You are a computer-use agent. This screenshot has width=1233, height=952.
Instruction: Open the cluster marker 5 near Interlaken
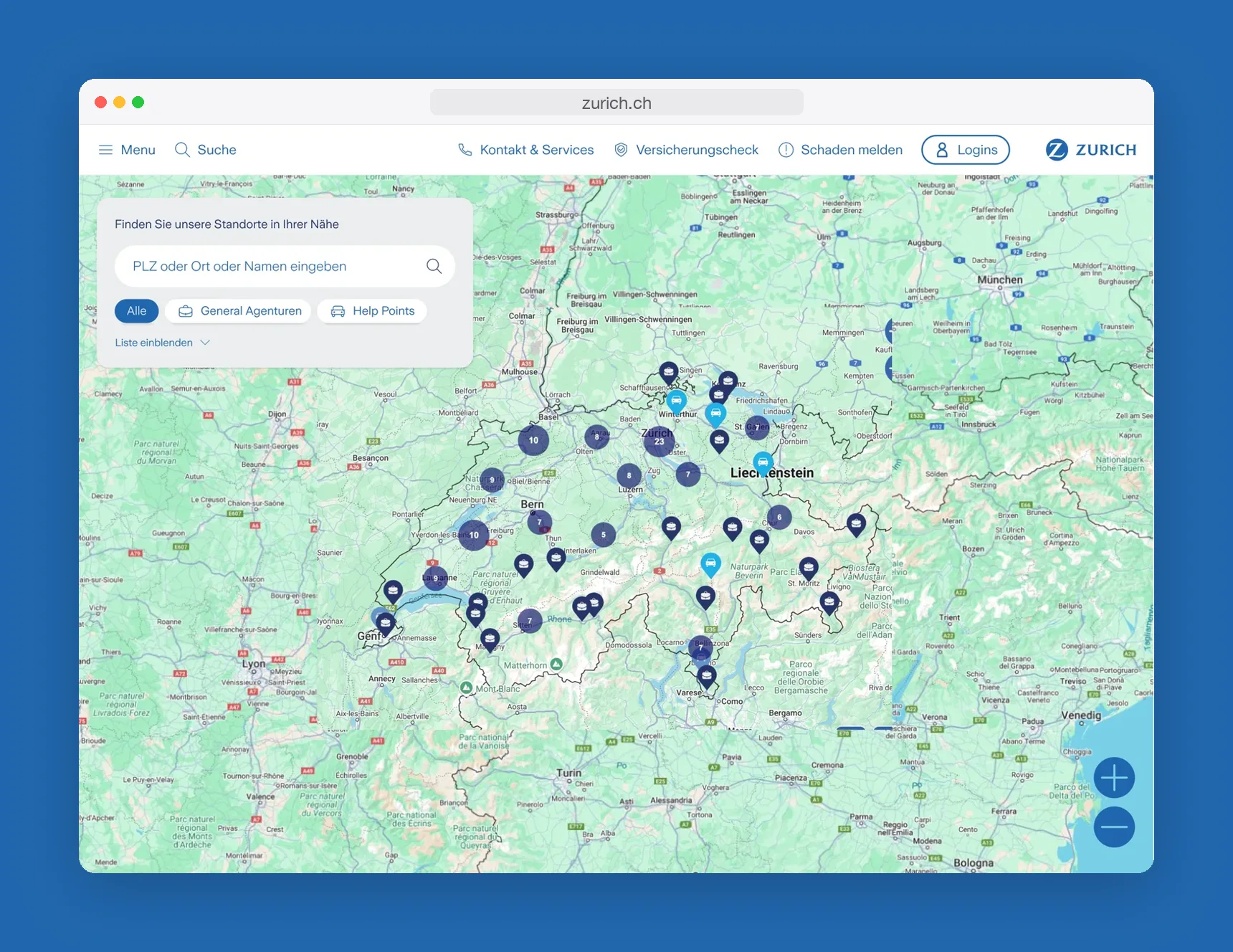[x=604, y=534]
